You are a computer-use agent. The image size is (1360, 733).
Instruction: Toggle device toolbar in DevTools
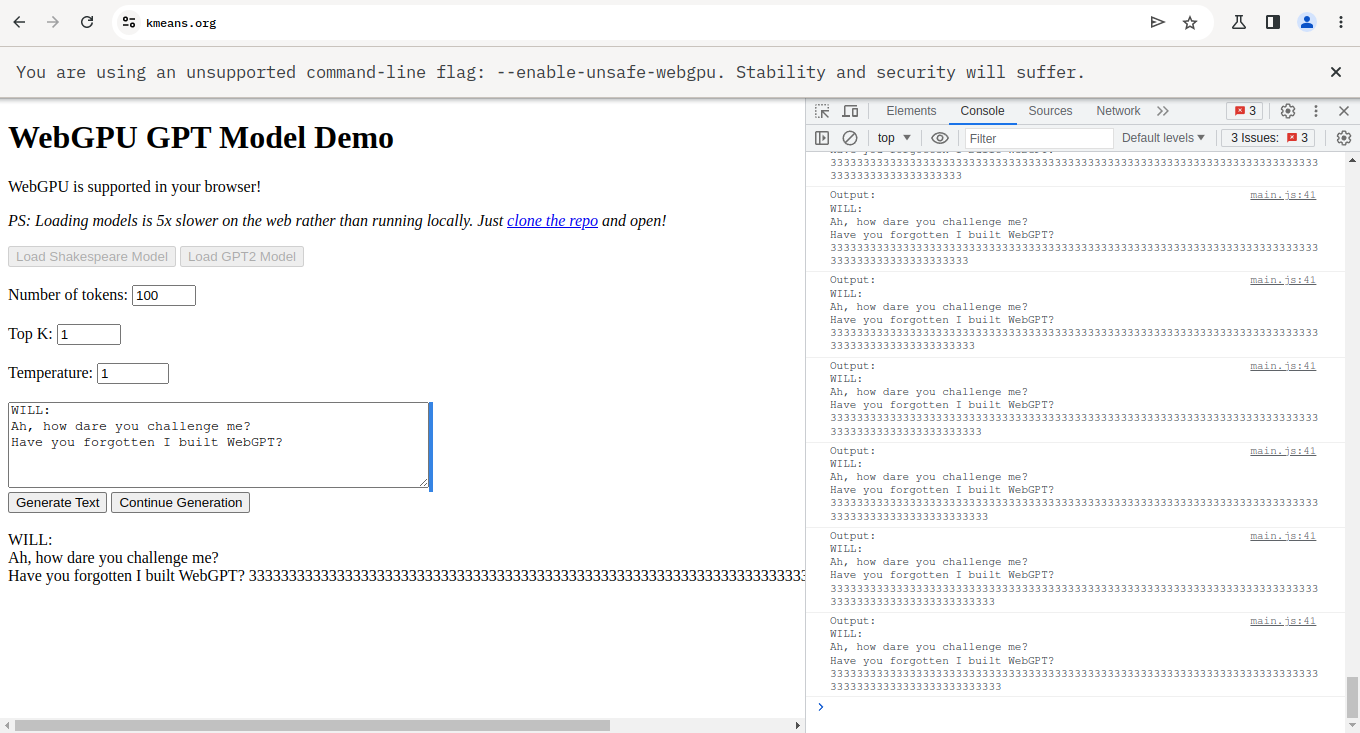coord(850,111)
